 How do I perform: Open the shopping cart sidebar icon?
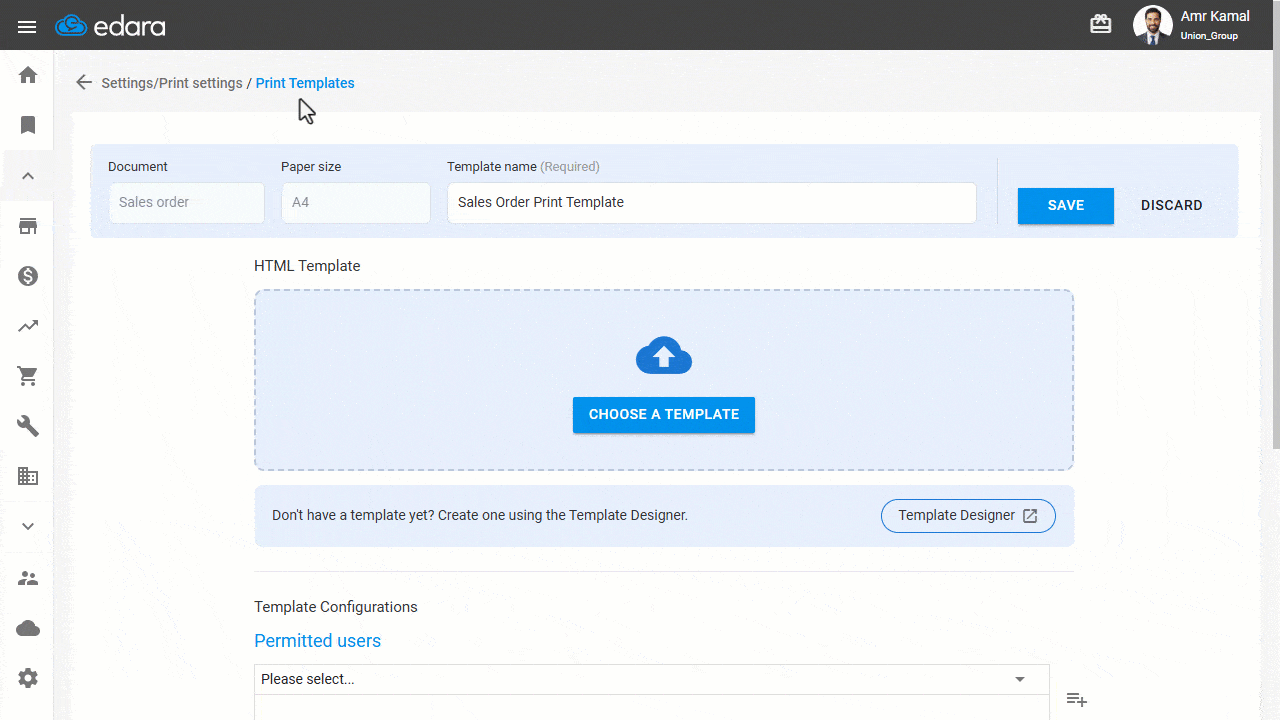pos(28,376)
